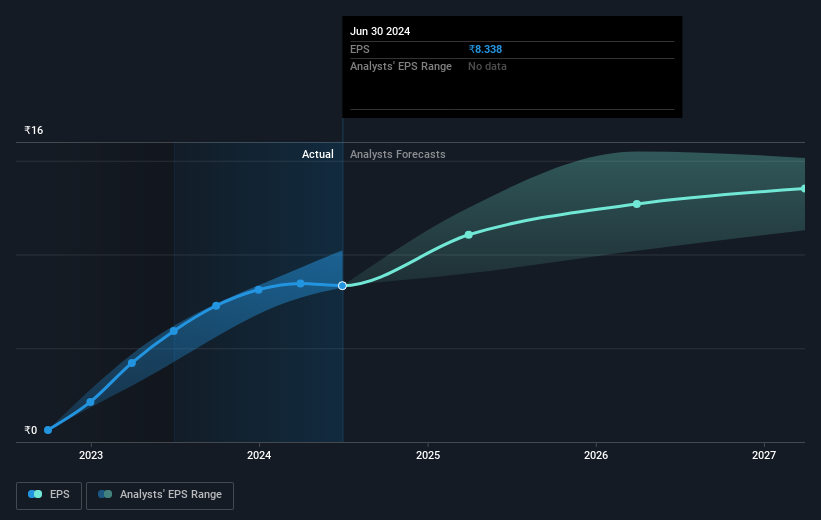Select the EPS data point above 2024 tick
Screen dimensions: 821x520
click(x=259, y=290)
